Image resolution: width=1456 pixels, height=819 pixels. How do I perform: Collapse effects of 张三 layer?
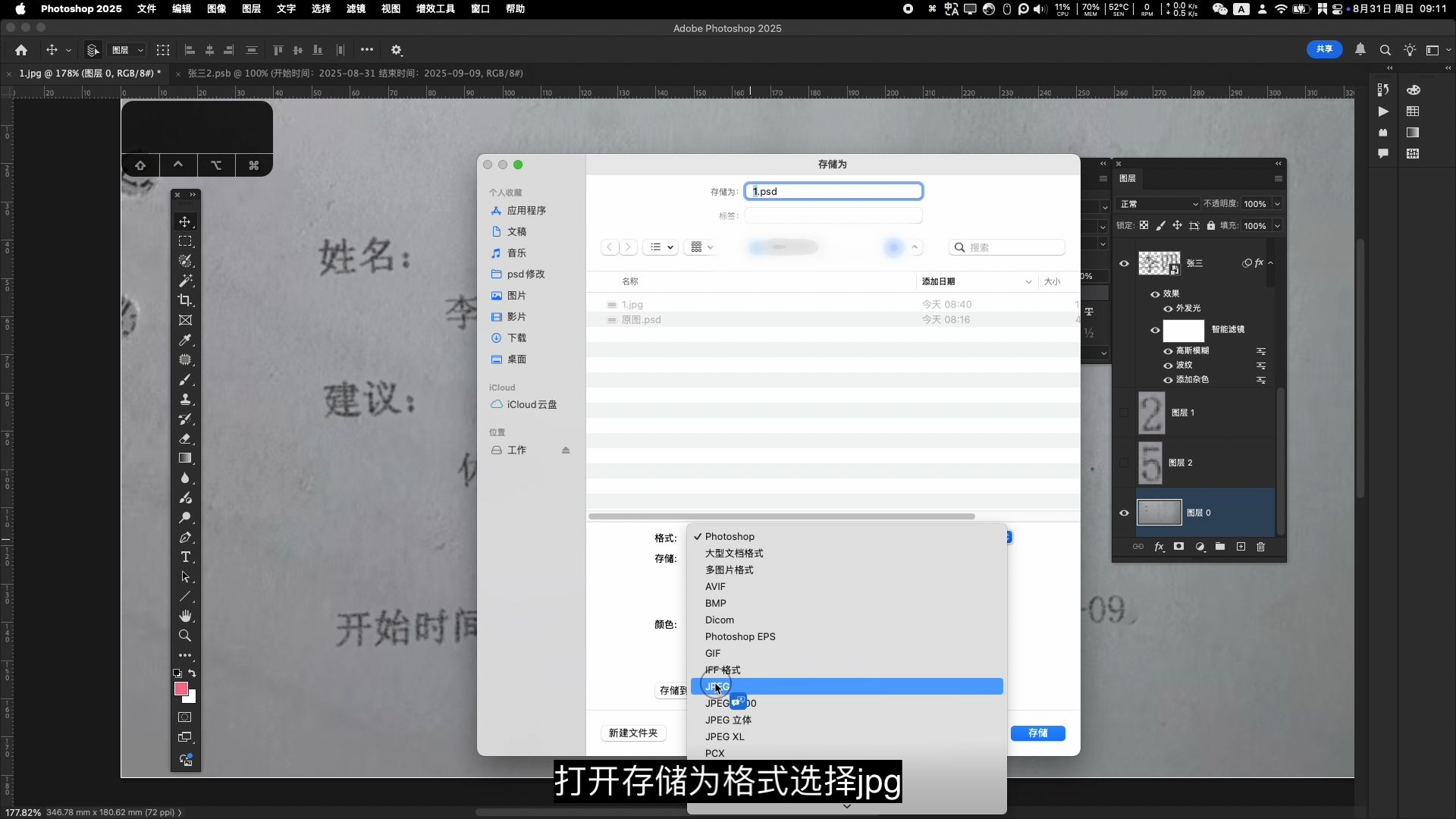point(1270,263)
